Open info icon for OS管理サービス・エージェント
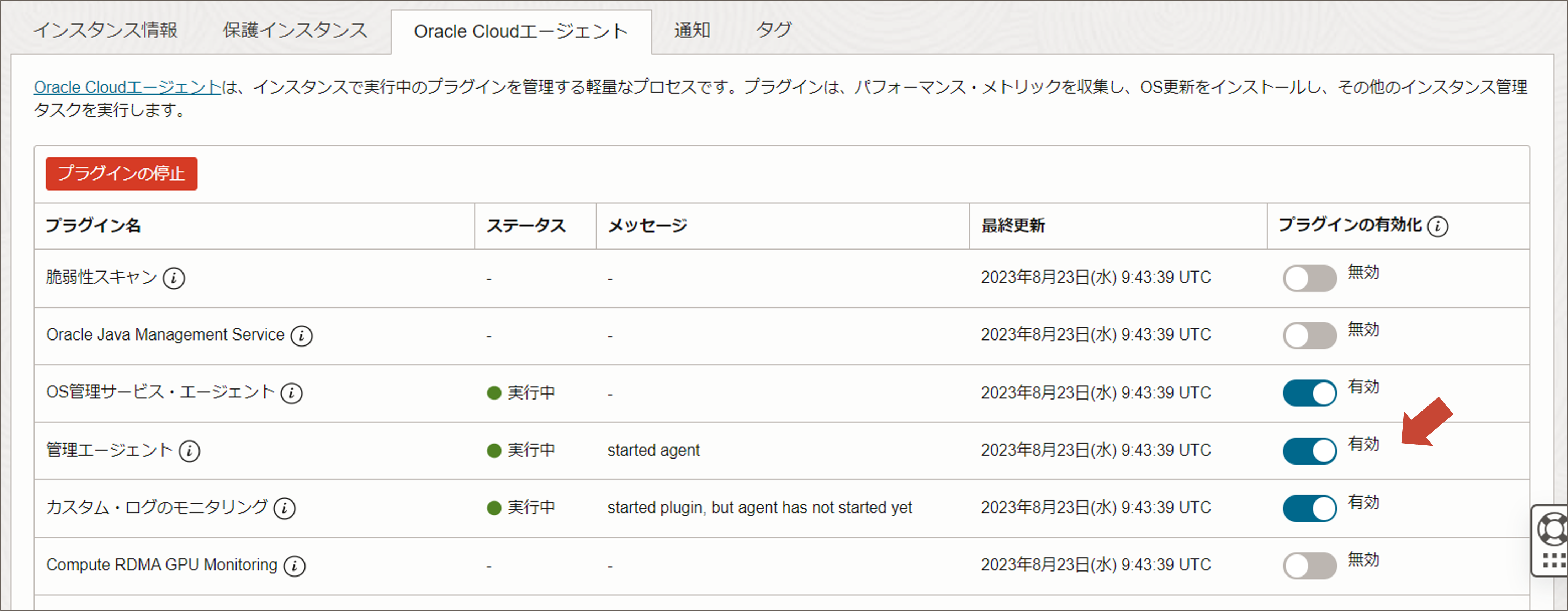Viewport: 1568px width, 611px height. coord(292,393)
